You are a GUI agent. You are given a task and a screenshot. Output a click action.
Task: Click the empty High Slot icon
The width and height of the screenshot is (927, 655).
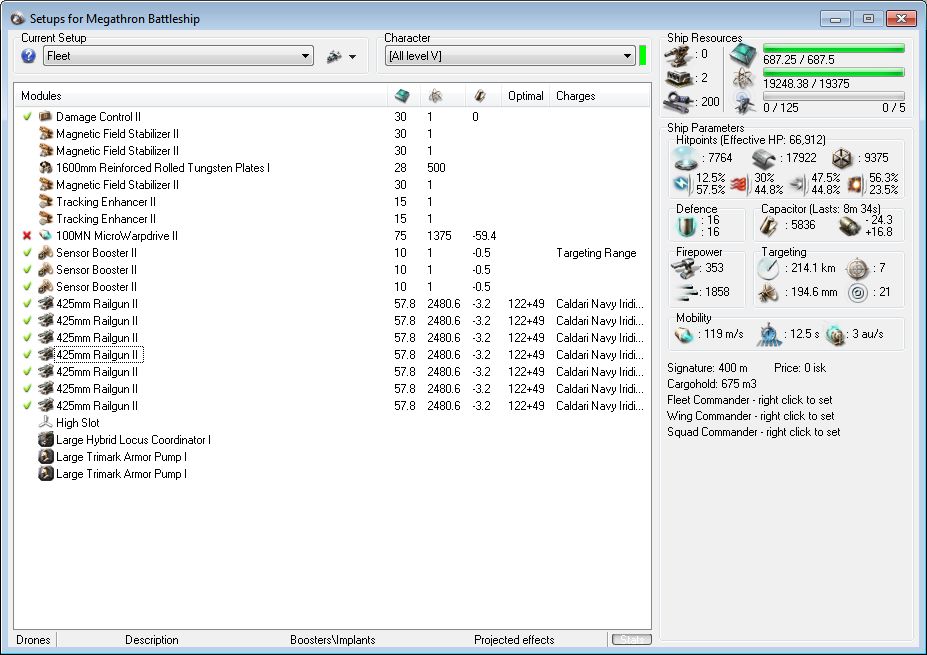[45, 423]
